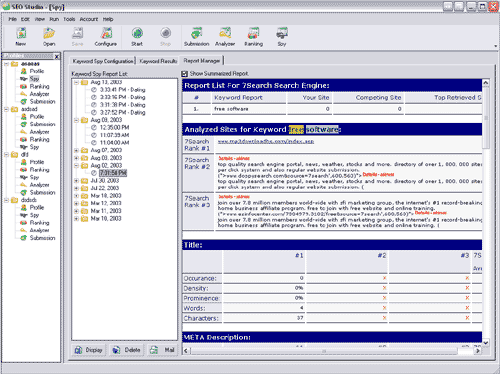Collapse the dfd project tree node
Viewport: 500px width, 374px height.
[x=6, y=155]
